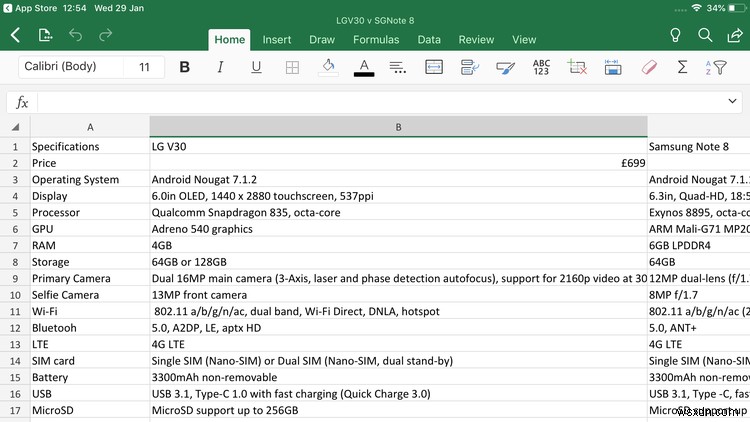
Task: Open insert and delete cells icon
Action: pos(577,67)
